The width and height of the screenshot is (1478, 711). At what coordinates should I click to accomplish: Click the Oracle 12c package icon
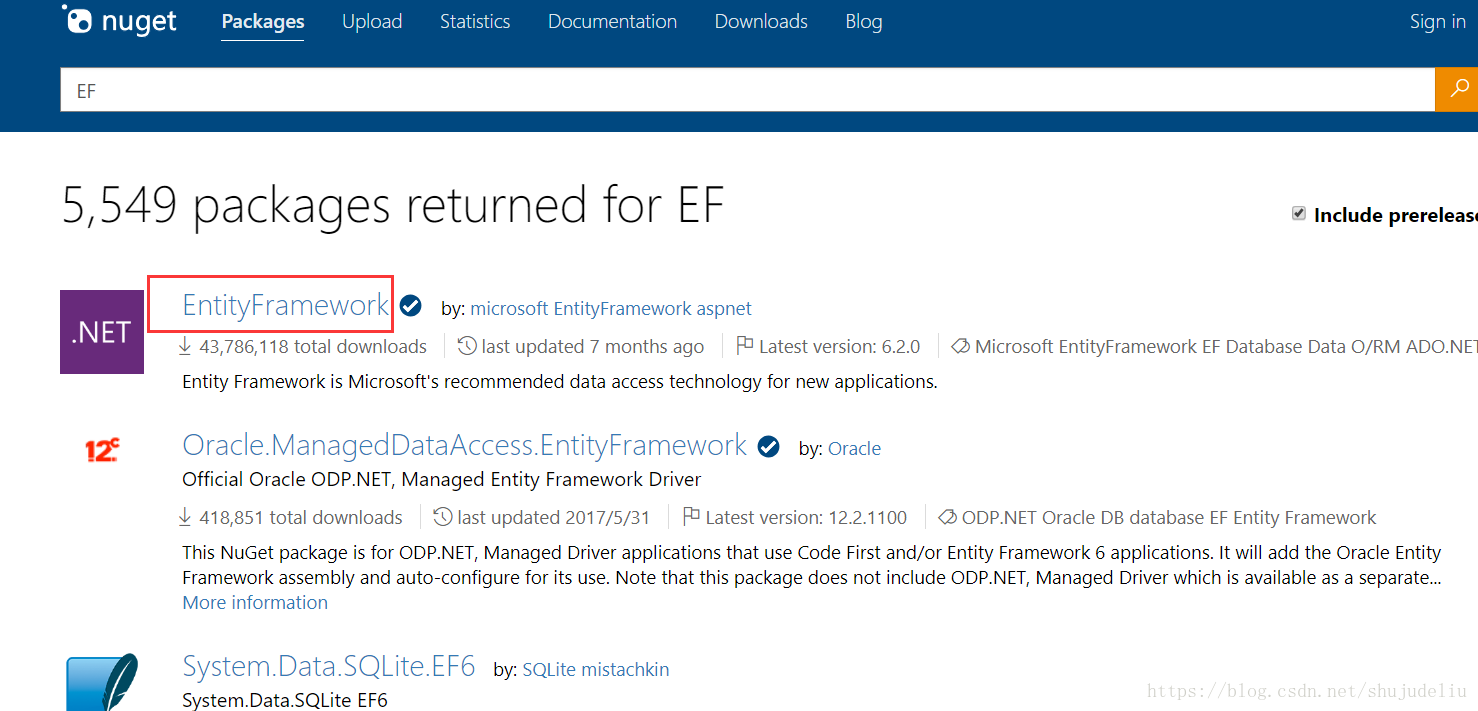point(102,451)
